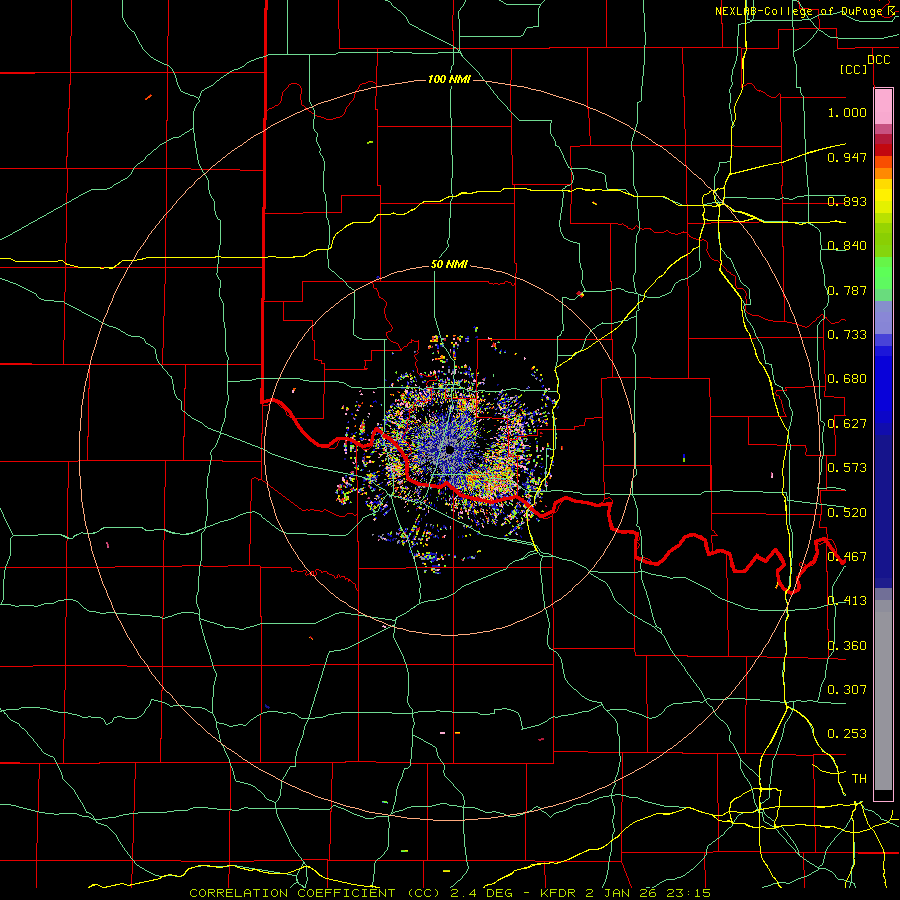The height and width of the screenshot is (900, 900).
Task: Click the "50 NMI" range ring label
Action: point(449,265)
